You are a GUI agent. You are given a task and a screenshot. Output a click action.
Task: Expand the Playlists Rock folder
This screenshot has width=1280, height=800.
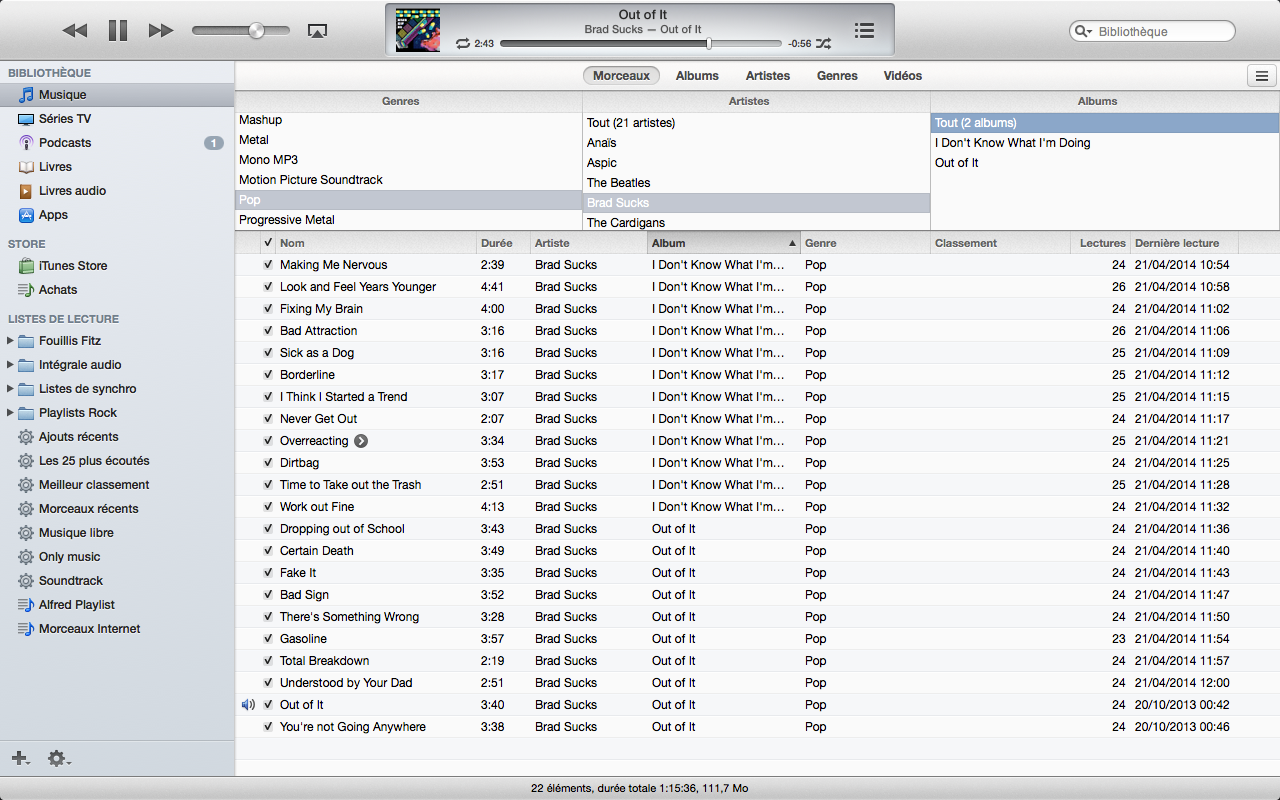[x=10, y=413]
